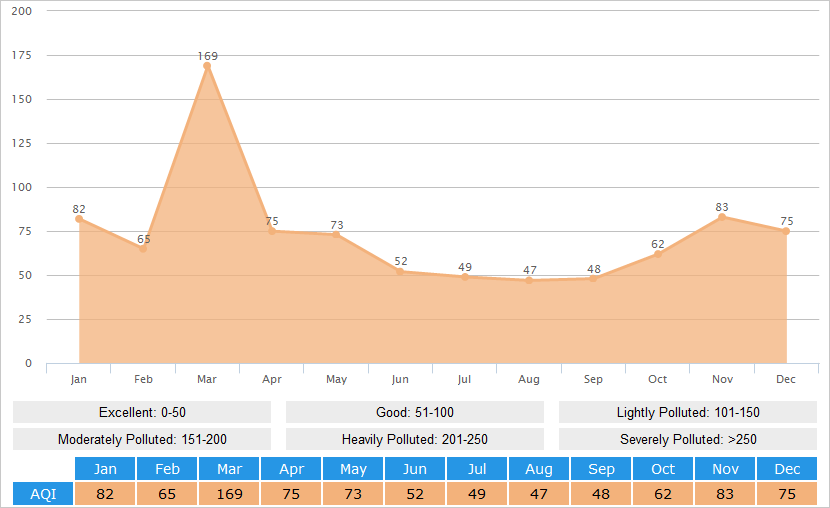Click the table cell with AQI value 52

coord(415,494)
